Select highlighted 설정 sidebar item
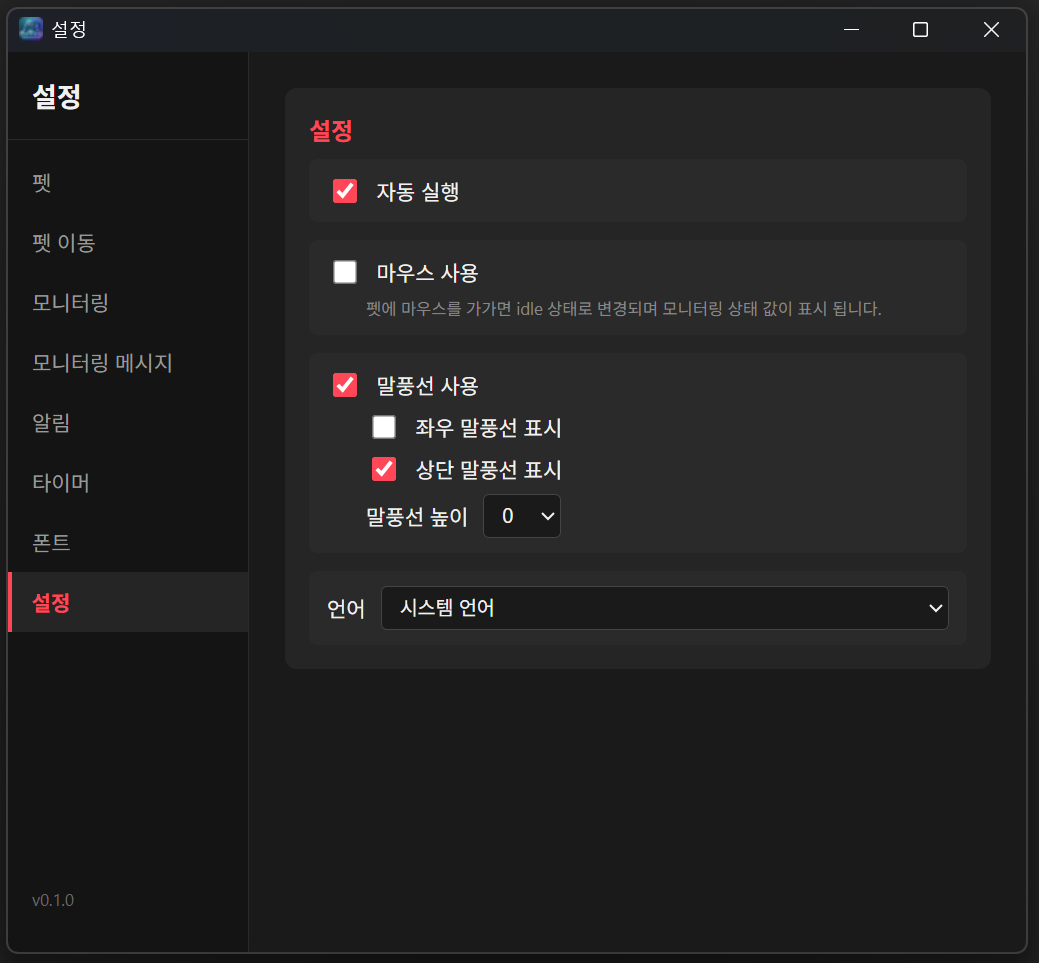Screen dimensions: 1039x963 (x=128, y=602)
